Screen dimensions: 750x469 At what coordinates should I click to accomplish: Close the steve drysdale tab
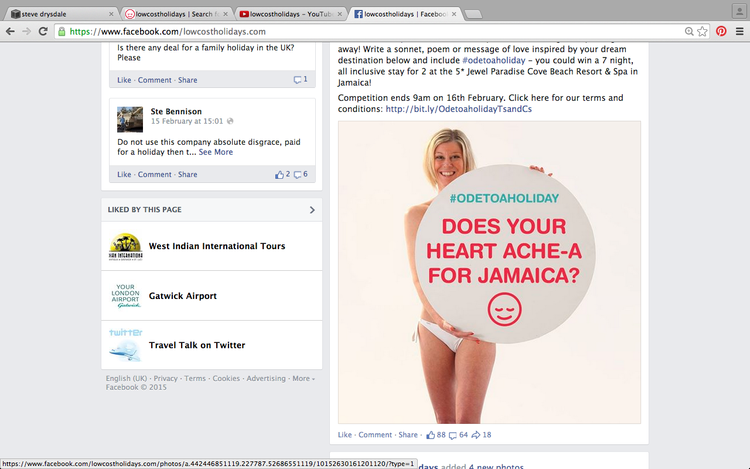(111, 14)
